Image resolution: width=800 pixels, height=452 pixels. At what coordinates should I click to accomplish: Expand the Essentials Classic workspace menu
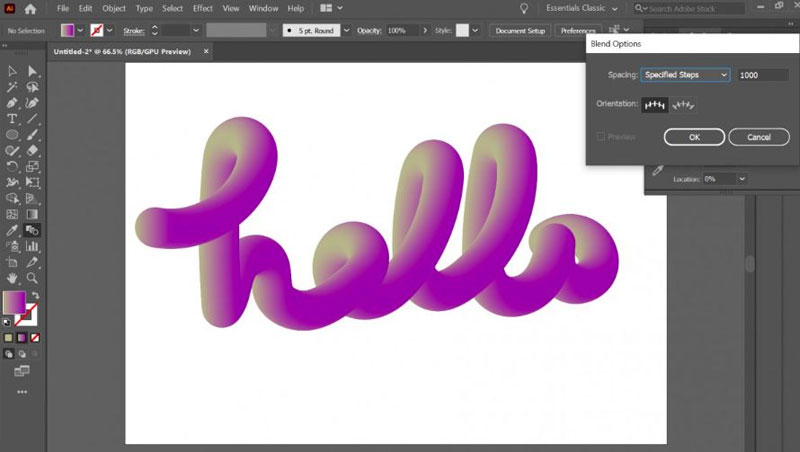(582, 8)
